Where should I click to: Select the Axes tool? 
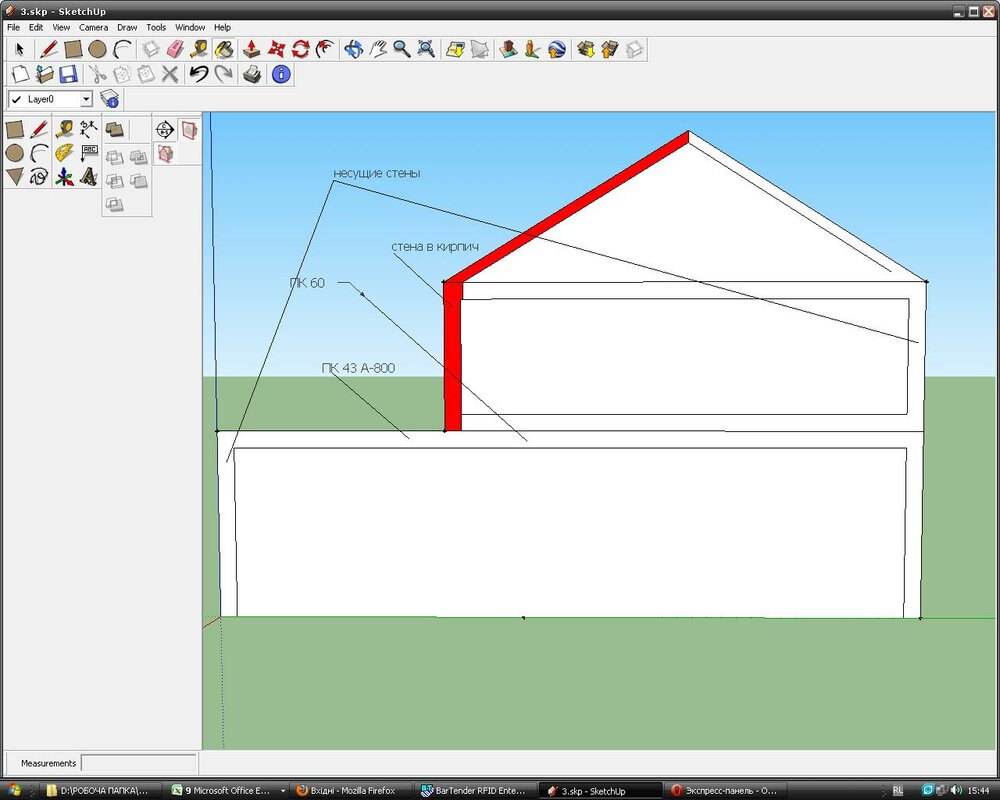pos(64,177)
